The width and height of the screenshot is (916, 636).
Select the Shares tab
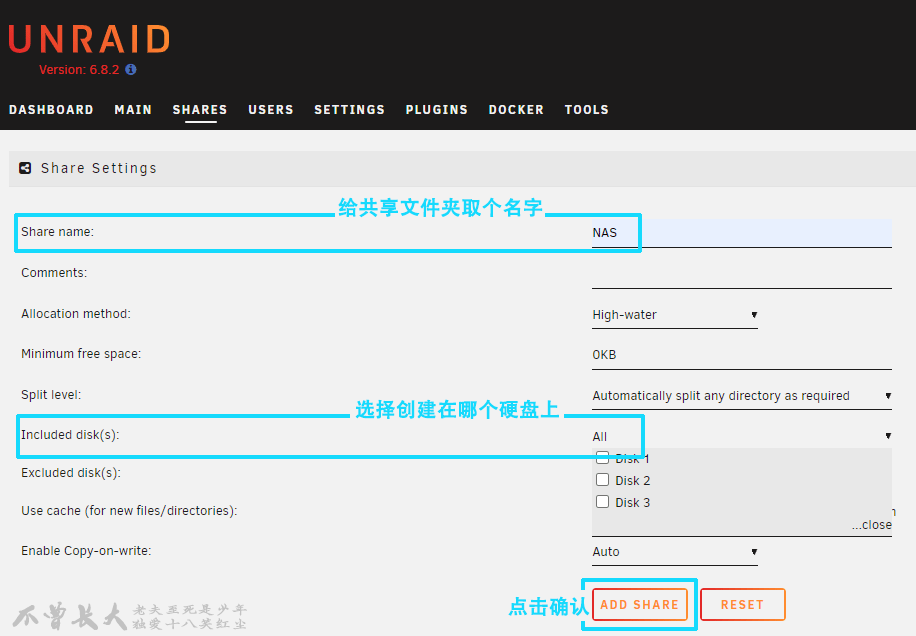click(x=200, y=110)
